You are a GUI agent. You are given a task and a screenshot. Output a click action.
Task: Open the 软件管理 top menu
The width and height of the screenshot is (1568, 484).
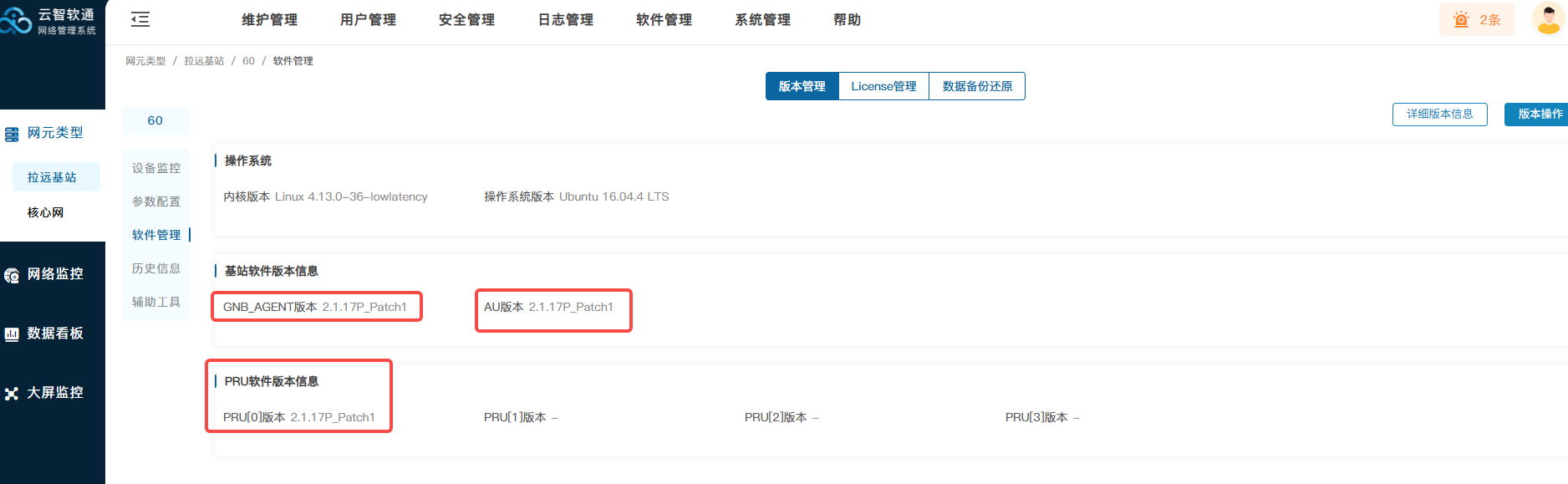pyautogui.click(x=664, y=20)
